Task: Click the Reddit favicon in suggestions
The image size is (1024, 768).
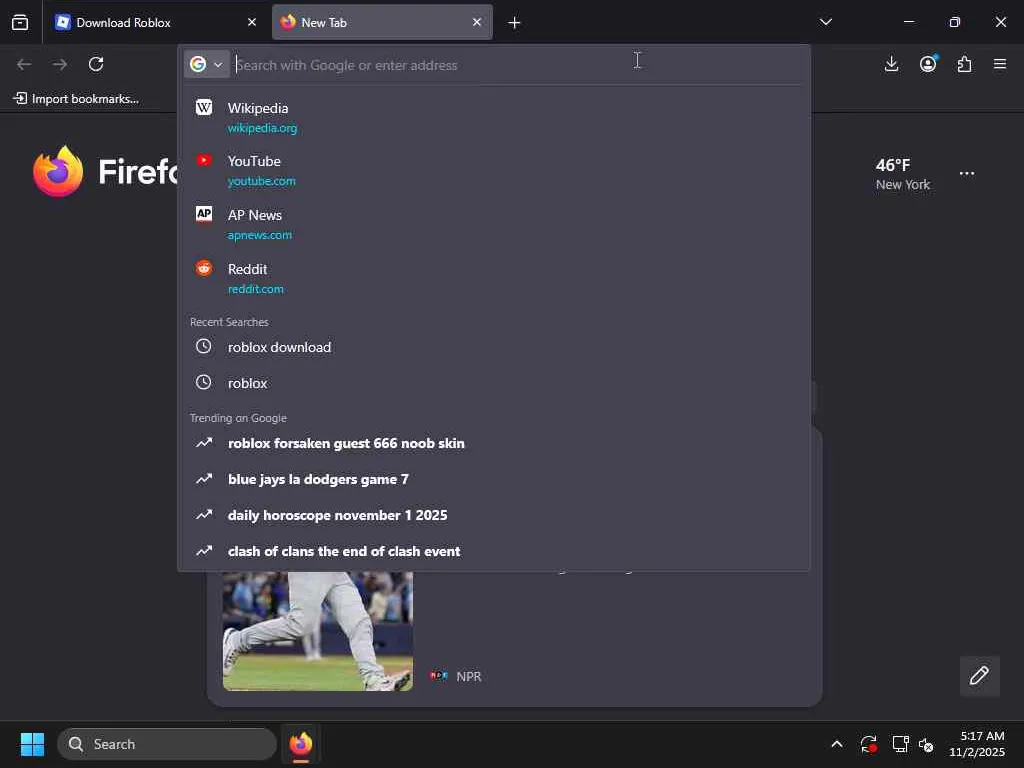Action: click(x=204, y=268)
